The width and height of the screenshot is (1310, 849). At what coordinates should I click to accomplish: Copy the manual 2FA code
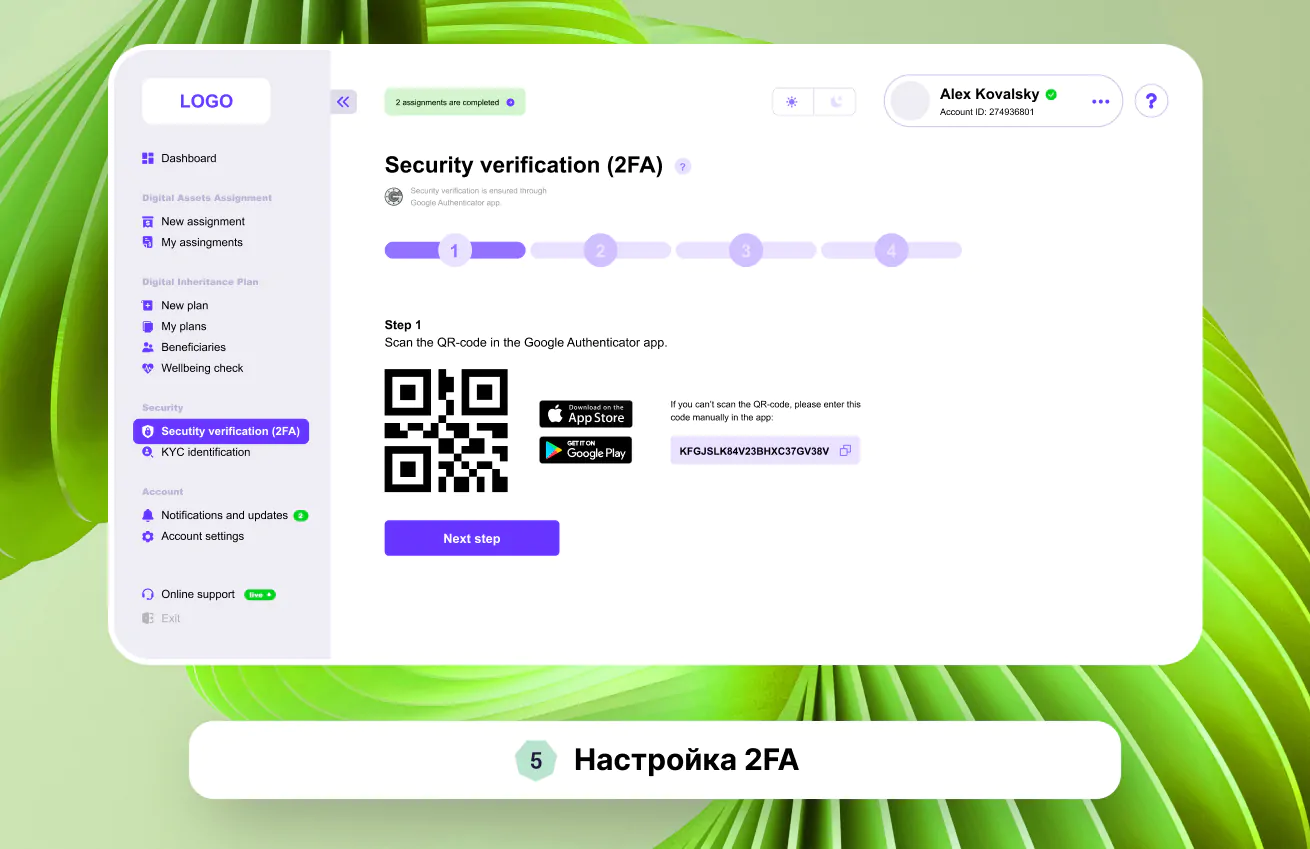845,450
